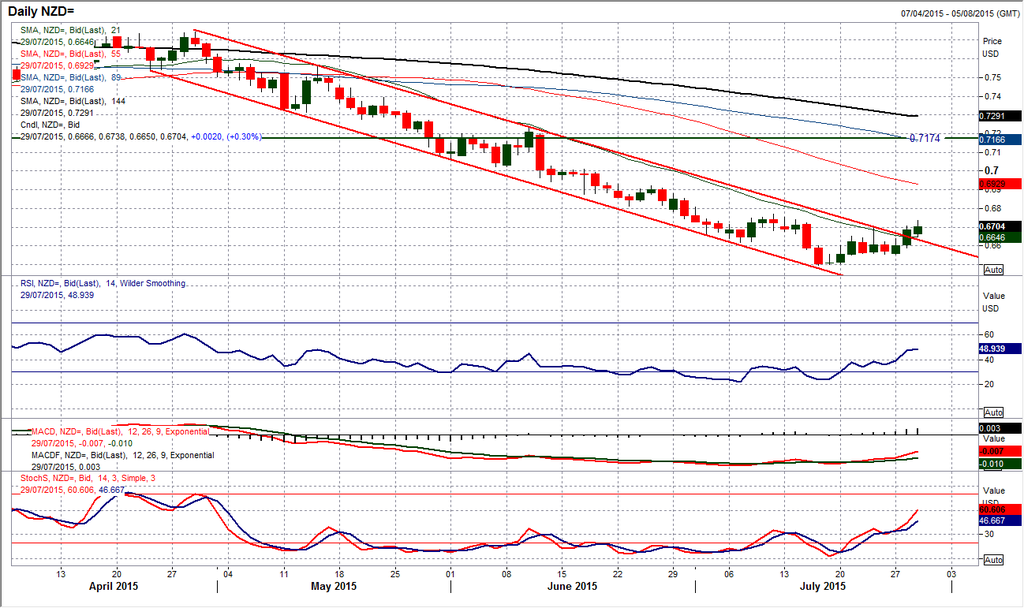Select the StochS 14, 3, Simple legend entry
Image resolution: width=1024 pixels, height=608 pixels.
pos(88,478)
